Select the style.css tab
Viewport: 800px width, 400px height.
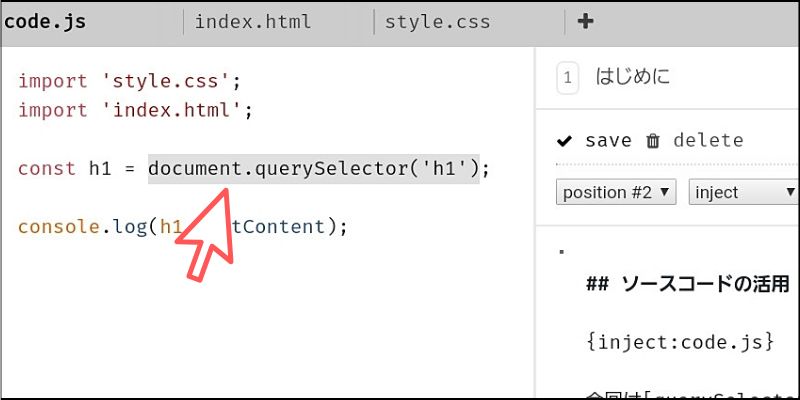coord(437,21)
